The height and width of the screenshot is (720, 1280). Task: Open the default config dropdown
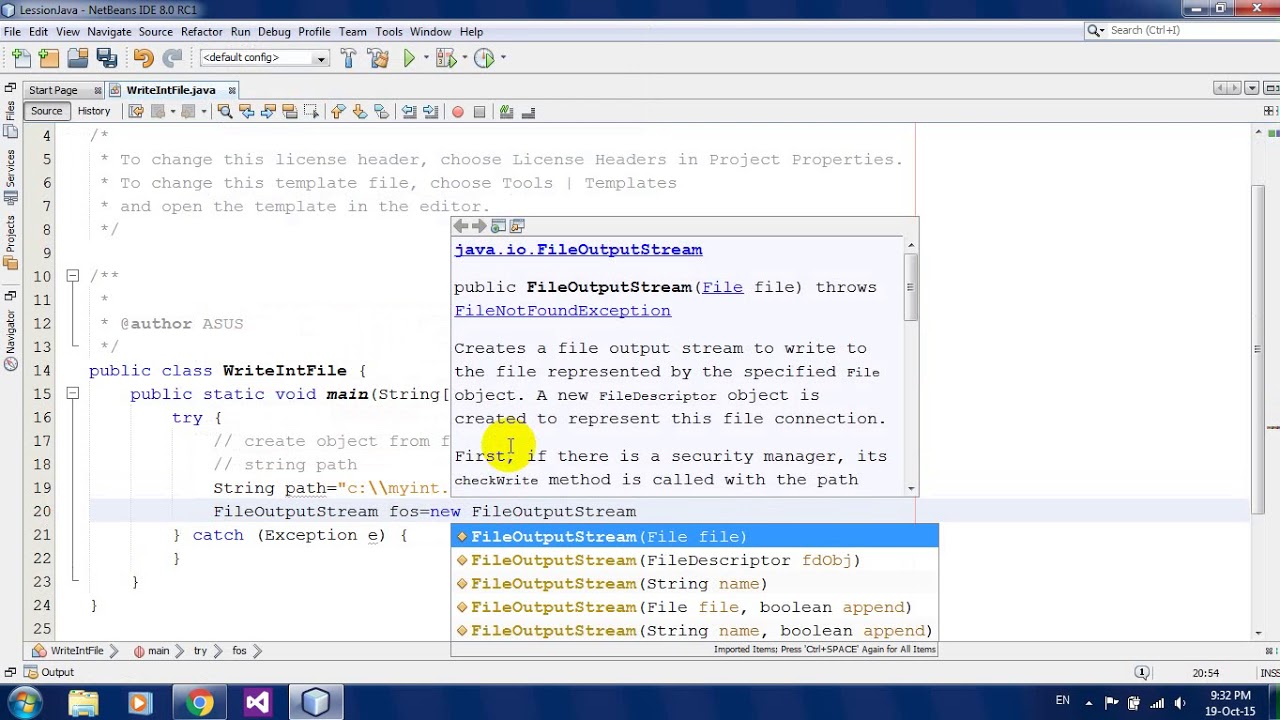pos(264,58)
